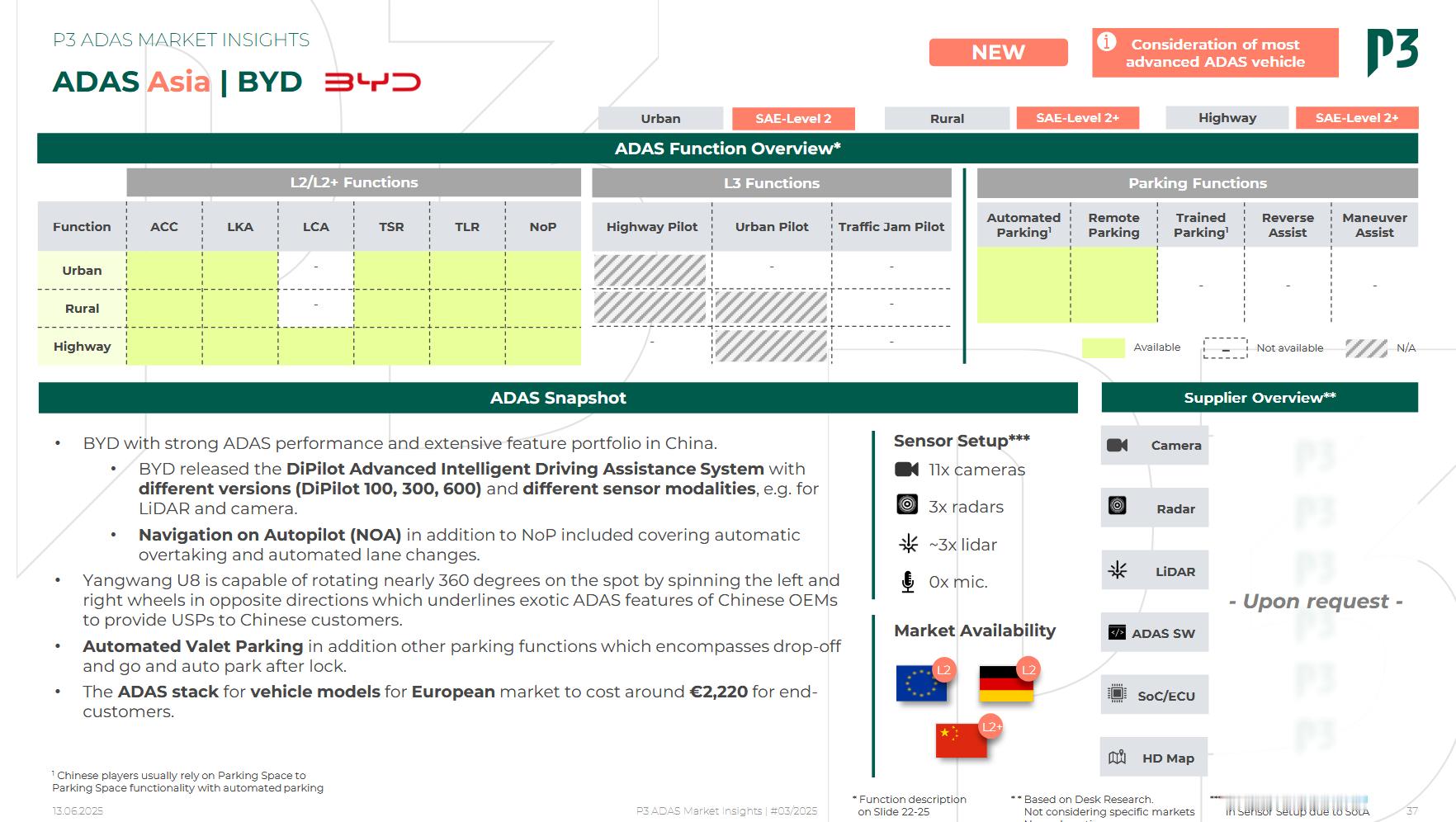This screenshot has width=1456, height=822.
Task: Click the L2/L2+ Functions header
Action: tap(353, 182)
